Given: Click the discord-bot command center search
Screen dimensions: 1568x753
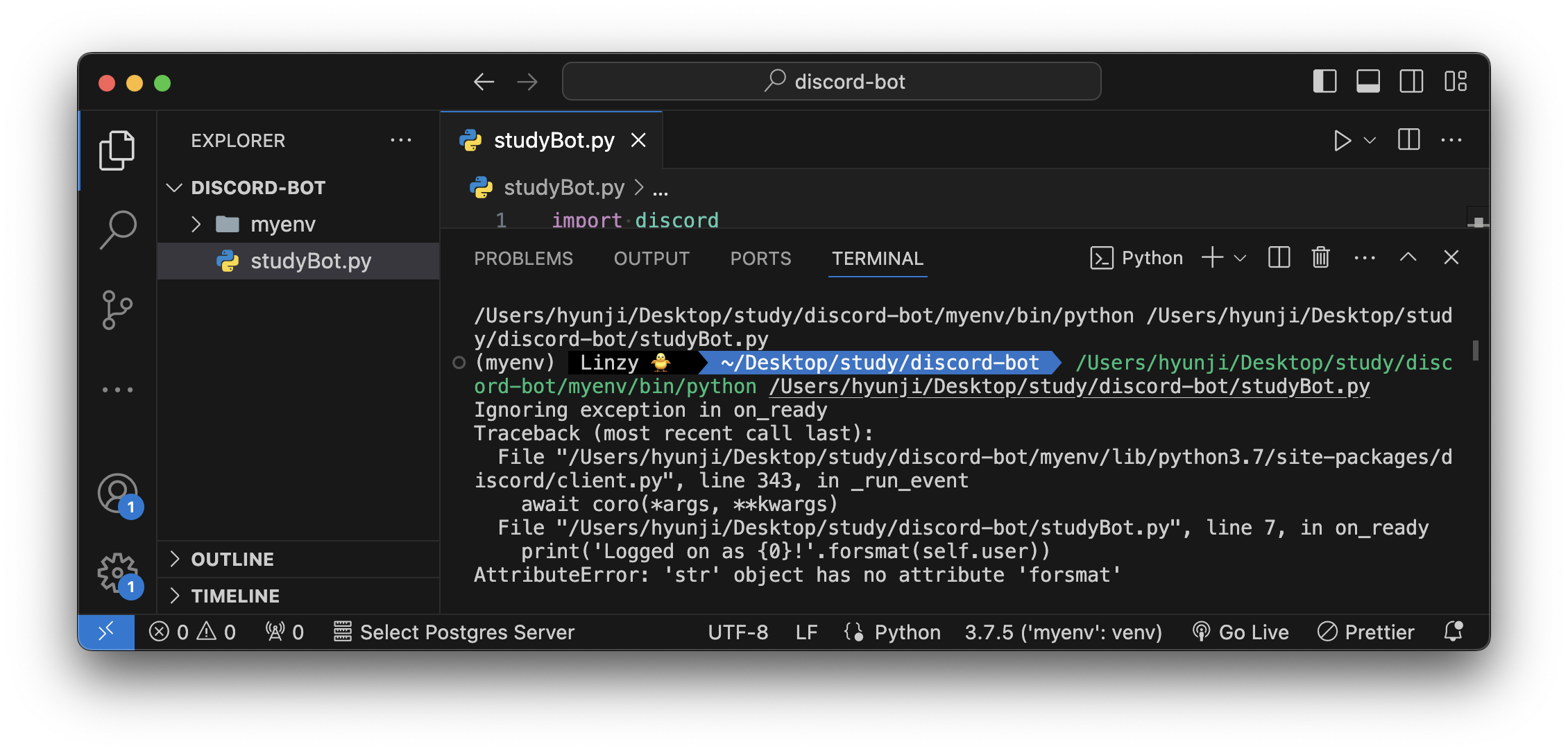Looking at the screenshot, I should coord(831,81).
